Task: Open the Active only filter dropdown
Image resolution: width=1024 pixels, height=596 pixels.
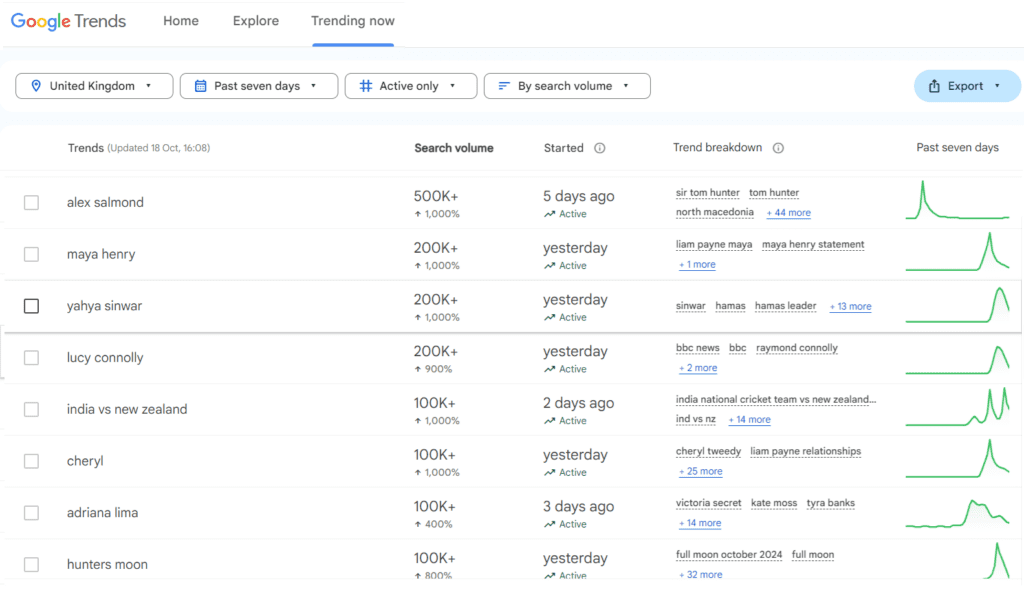Action: coord(411,86)
